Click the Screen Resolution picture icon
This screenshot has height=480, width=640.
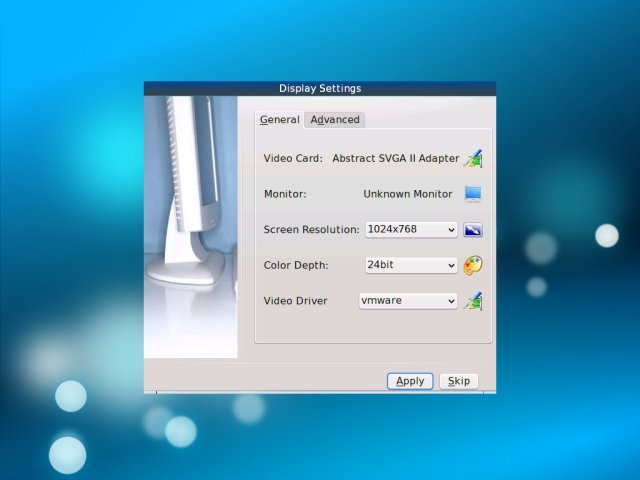point(473,230)
